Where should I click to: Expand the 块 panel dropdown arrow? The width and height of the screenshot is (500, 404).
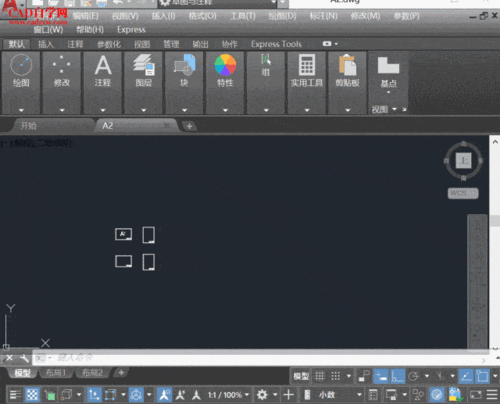click(184, 110)
